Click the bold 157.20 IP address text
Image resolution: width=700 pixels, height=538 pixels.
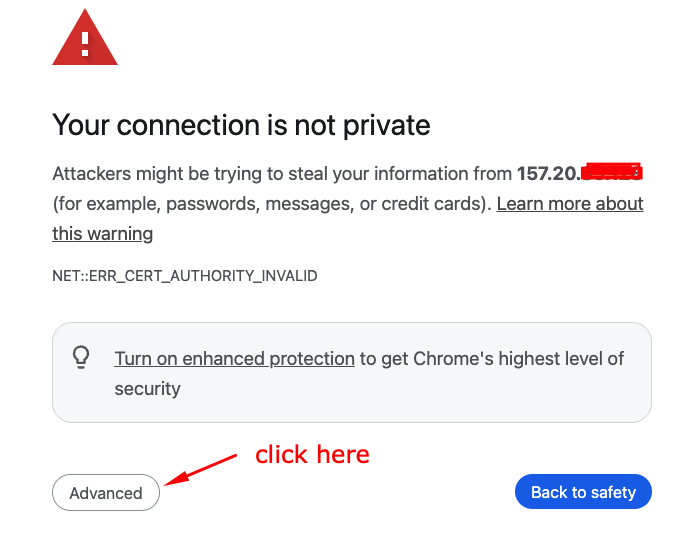click(x=547, y=174)
